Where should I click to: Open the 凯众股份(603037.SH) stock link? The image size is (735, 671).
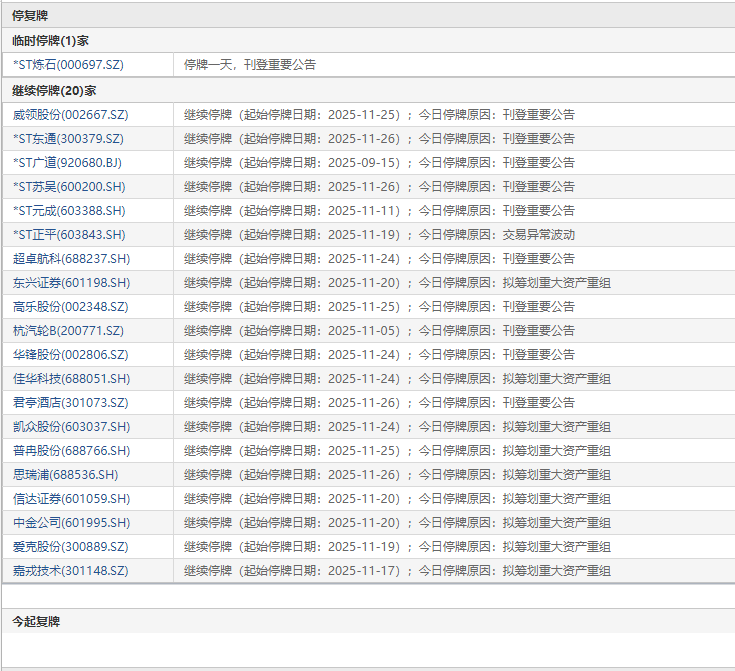coord(71,427)
